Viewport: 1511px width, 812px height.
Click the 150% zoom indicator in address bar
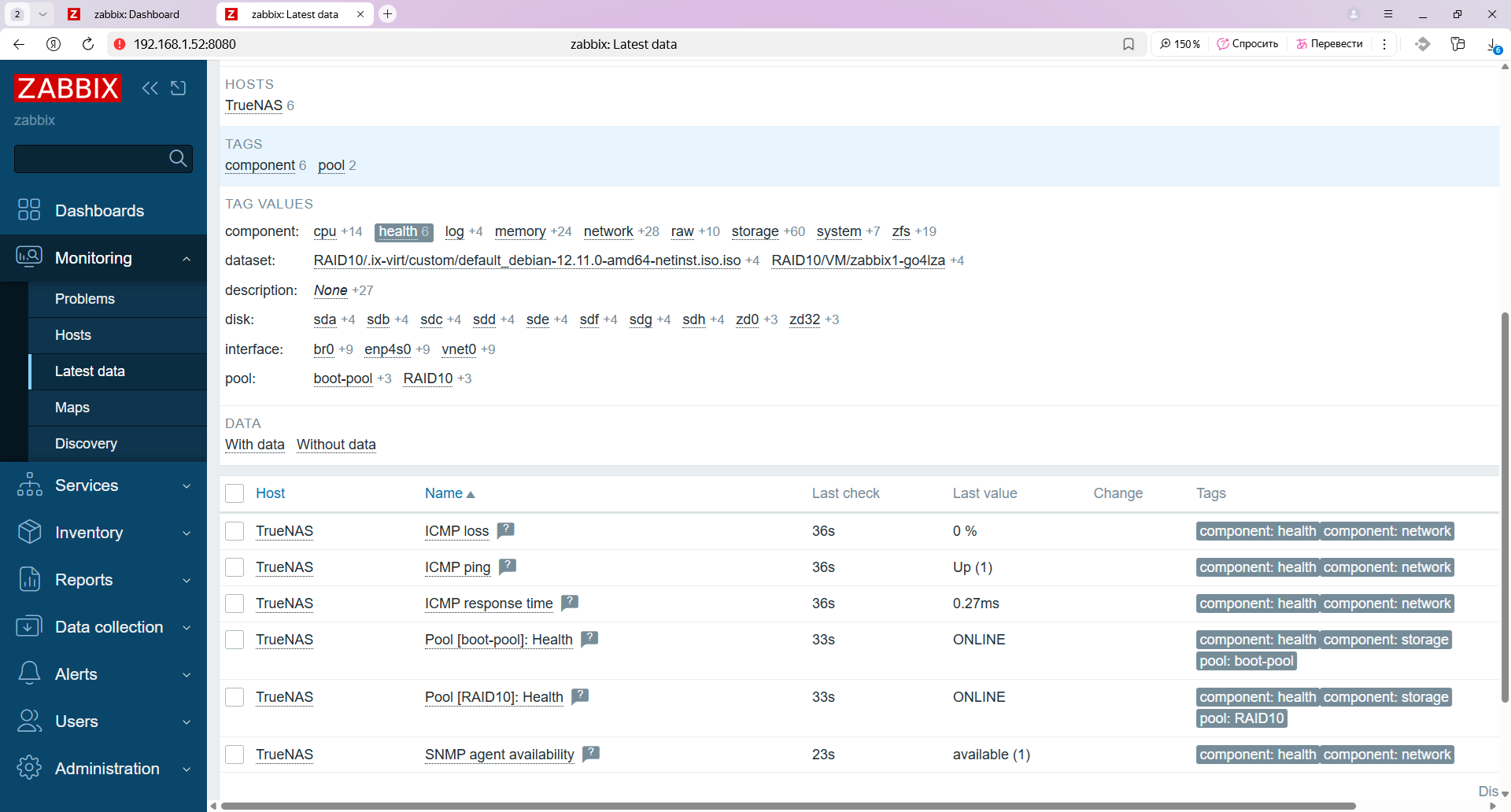pyautogui.click(x=1180, y=44)
